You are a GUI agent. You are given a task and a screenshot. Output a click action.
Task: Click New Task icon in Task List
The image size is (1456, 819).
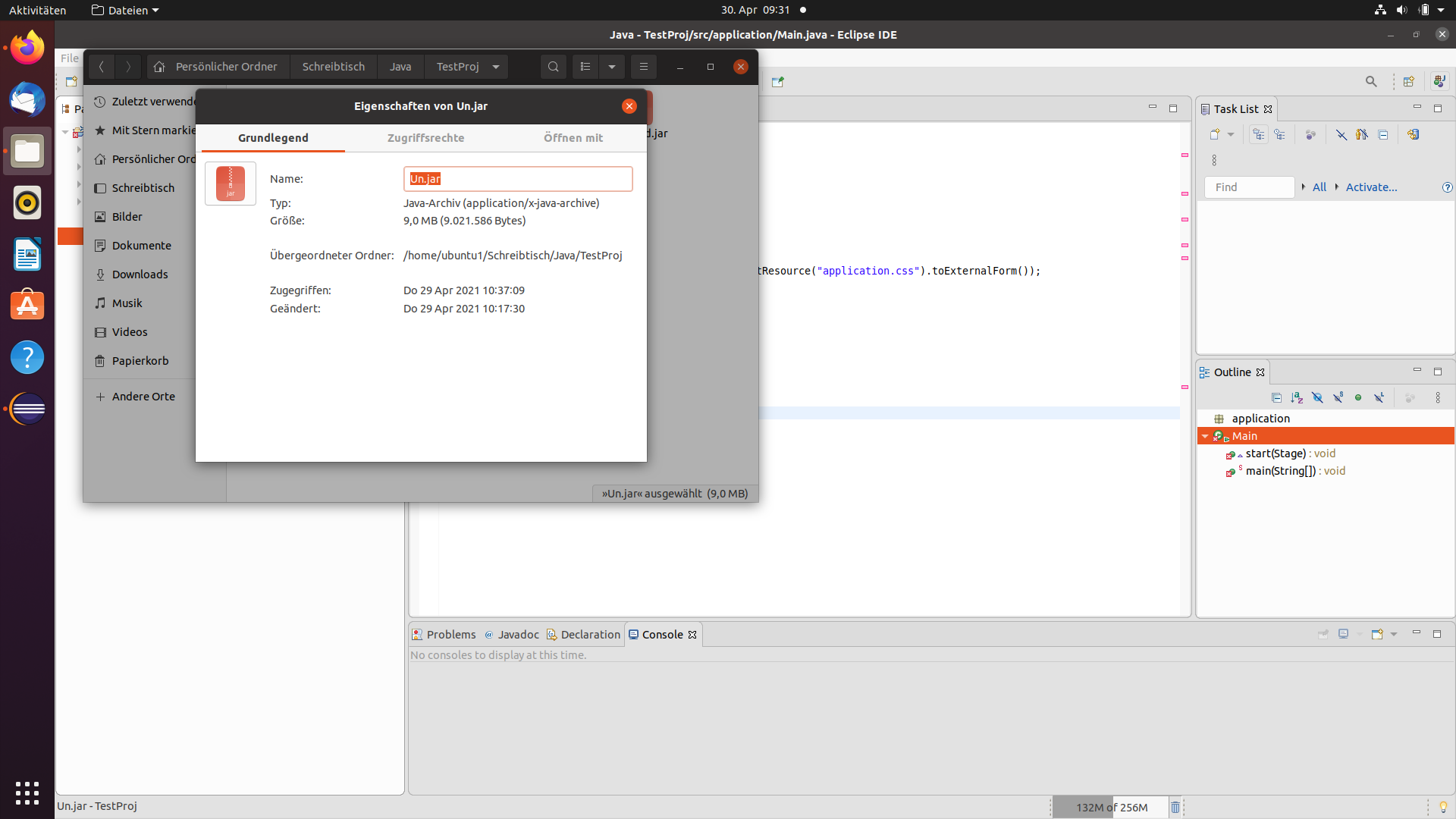tap(1215, 134)
